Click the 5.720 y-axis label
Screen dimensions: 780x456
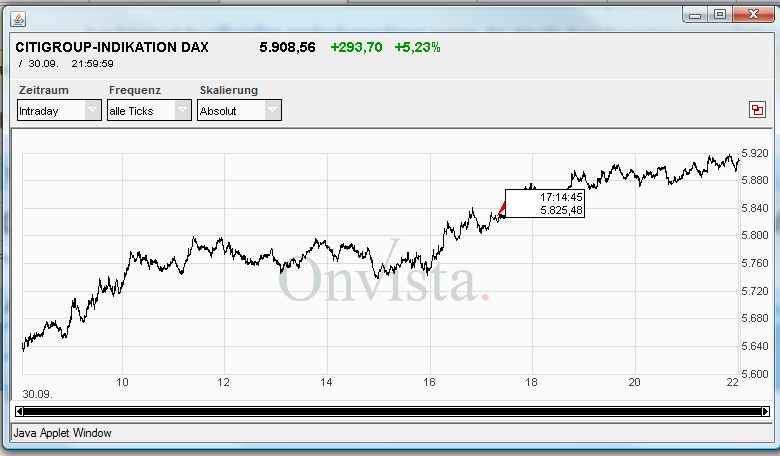755,291
